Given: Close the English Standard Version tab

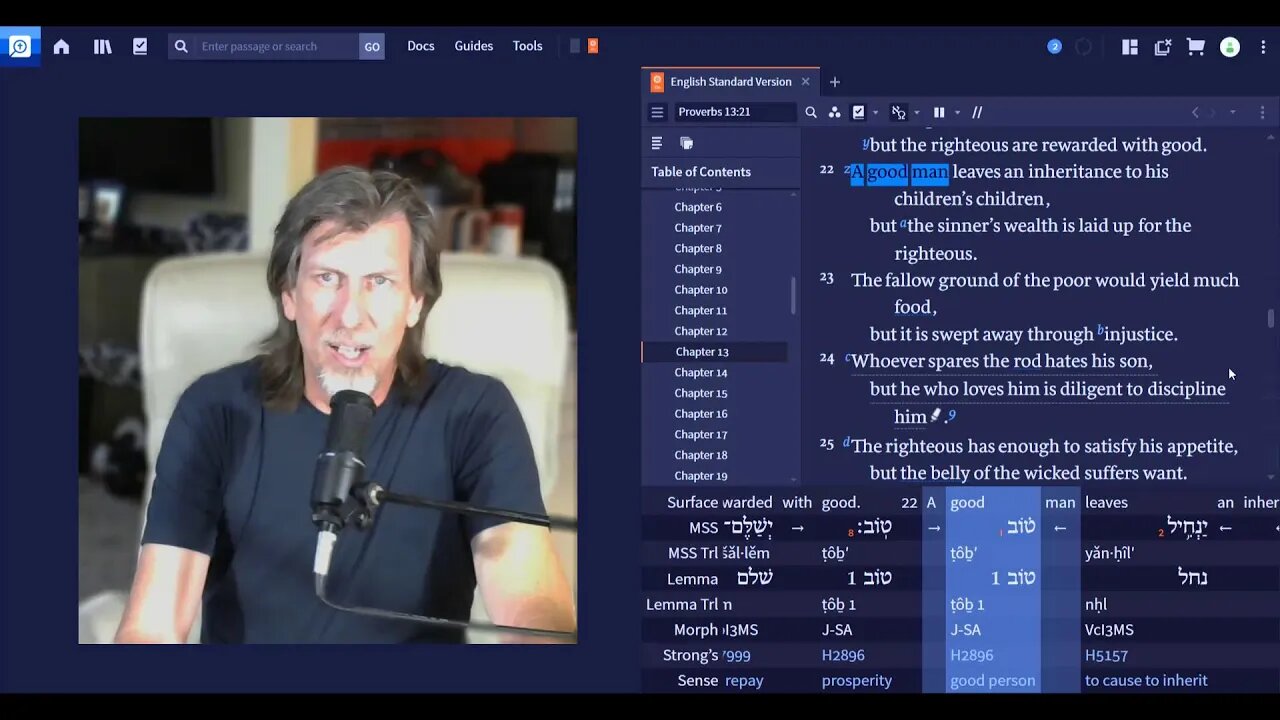Looking at the screenshot, I should [x=805, y=82].
